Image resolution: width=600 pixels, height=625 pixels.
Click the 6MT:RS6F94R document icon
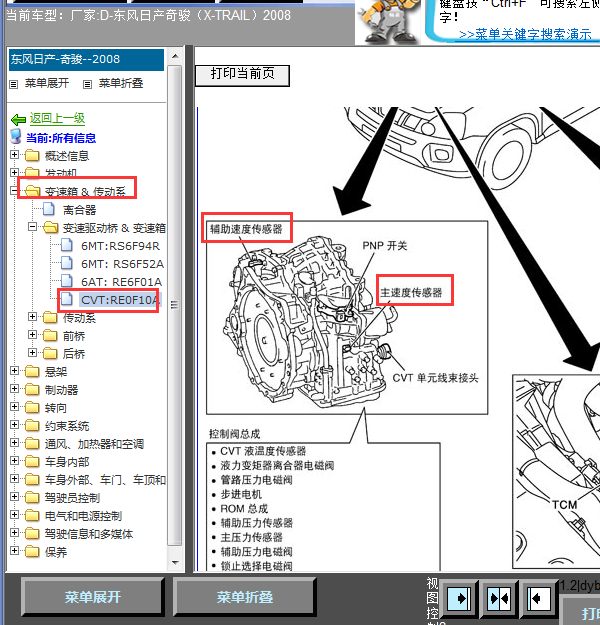pos(67,245)
